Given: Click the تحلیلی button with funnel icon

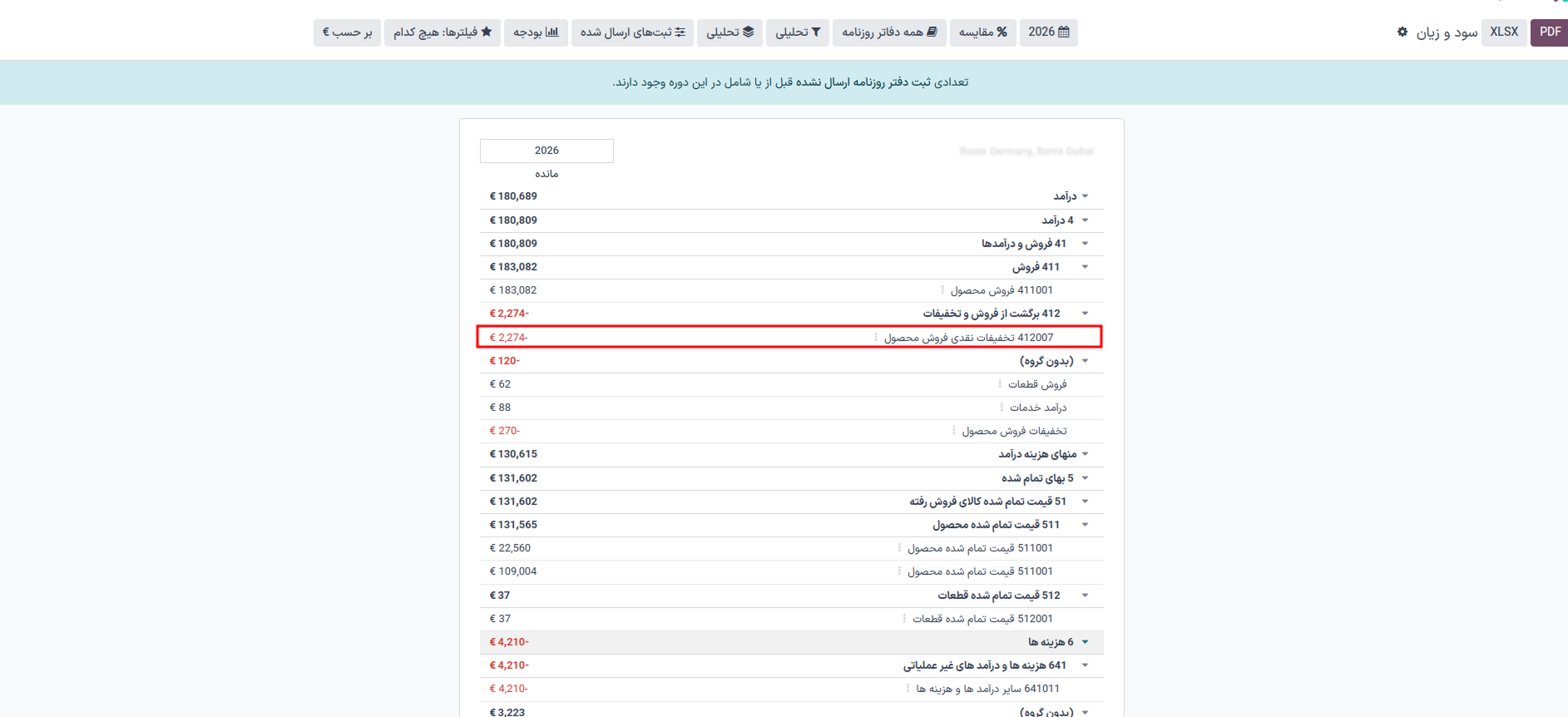Looking at the screenshot, I should click(x=798, y=32).
